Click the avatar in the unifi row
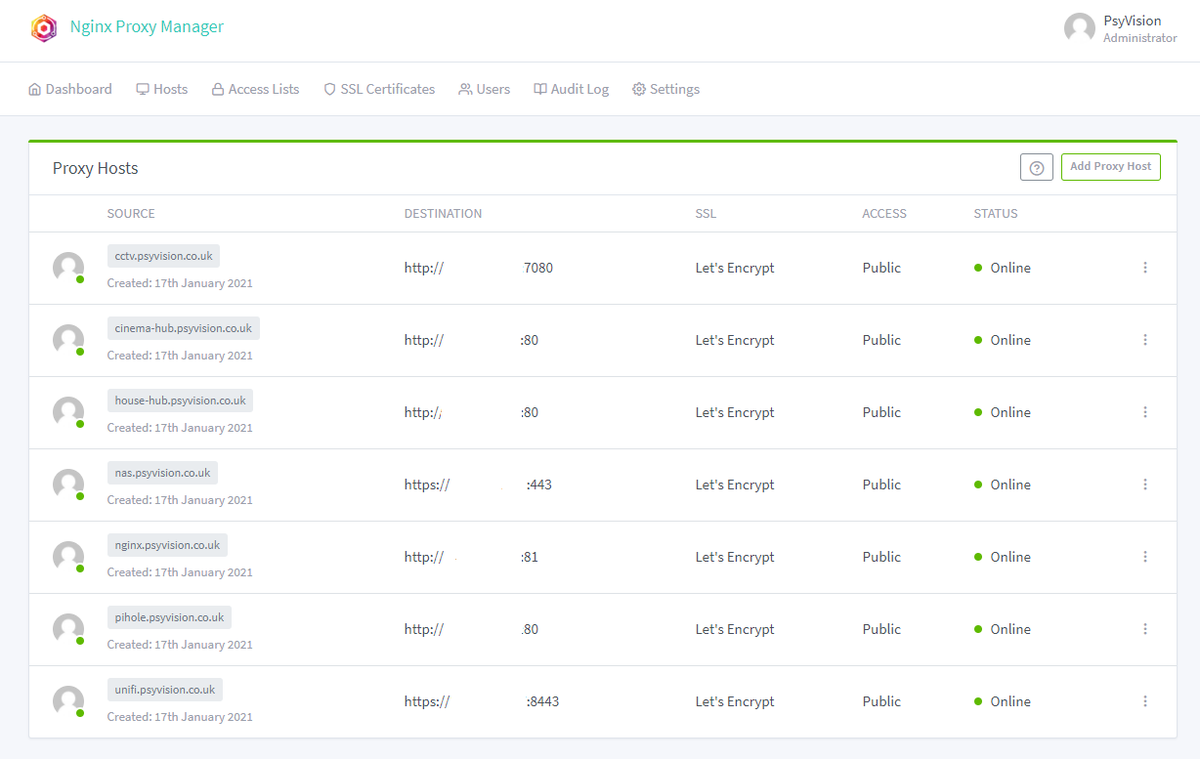The image size is (1200, 759). click(68, 701)
